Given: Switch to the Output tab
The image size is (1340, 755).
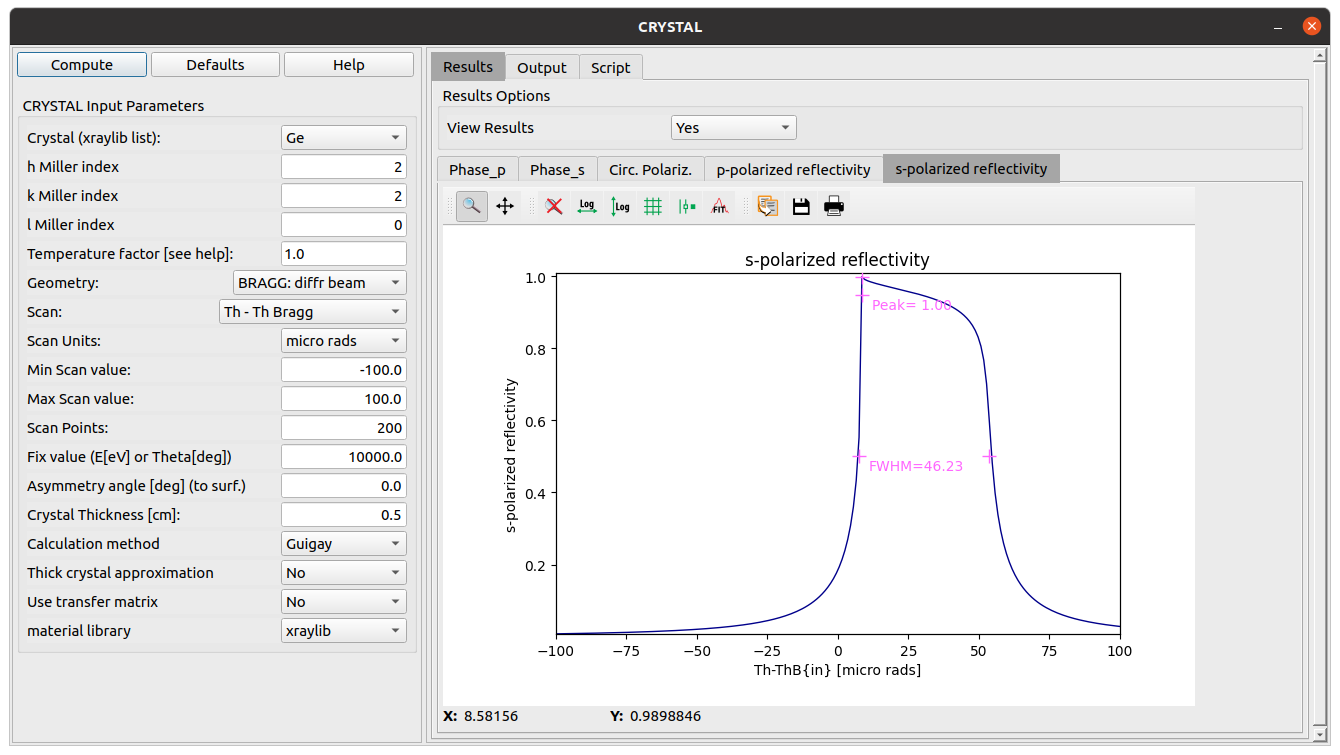Looking at the screenshot, I should point(542,67).
